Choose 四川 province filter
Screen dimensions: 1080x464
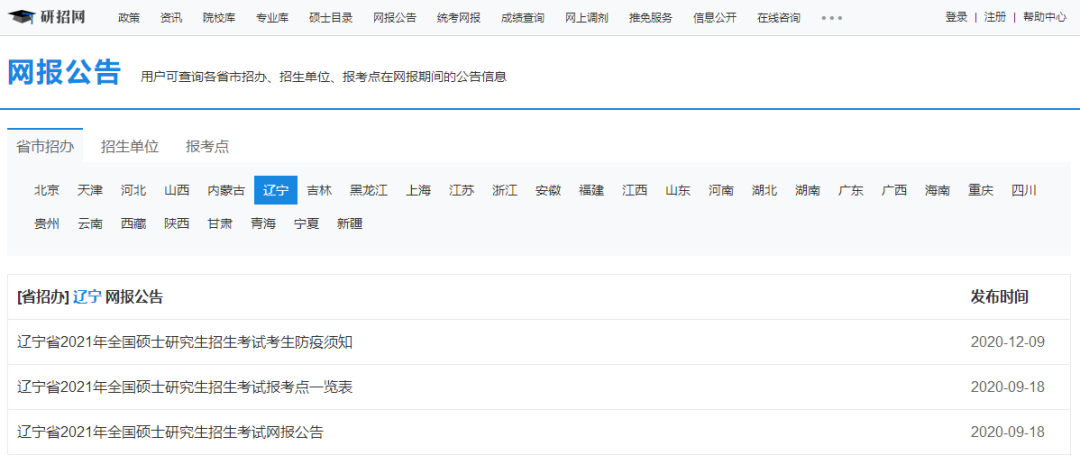[1024, 191]
